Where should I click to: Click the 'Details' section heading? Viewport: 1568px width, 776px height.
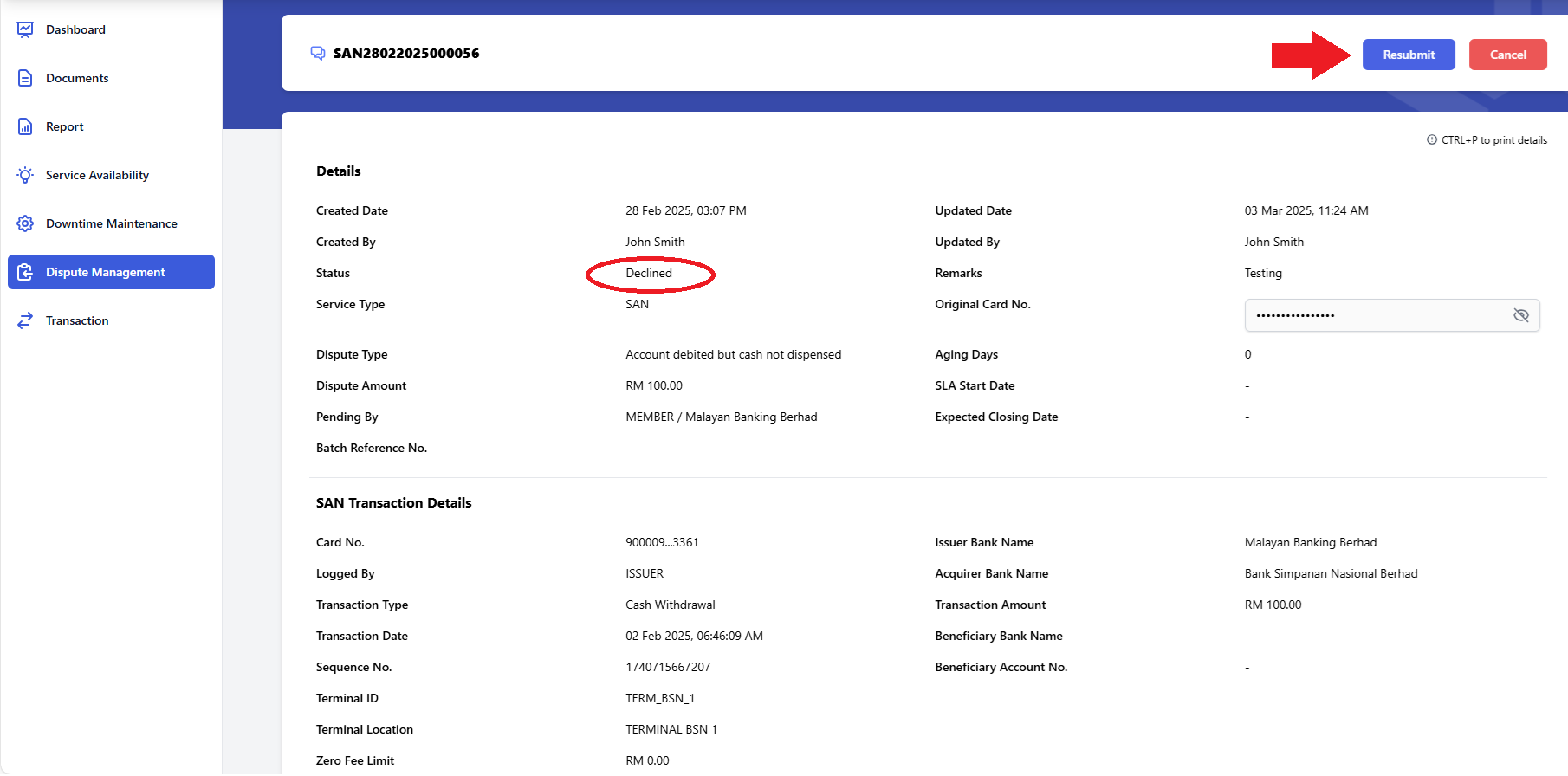(x=338, y=171)
